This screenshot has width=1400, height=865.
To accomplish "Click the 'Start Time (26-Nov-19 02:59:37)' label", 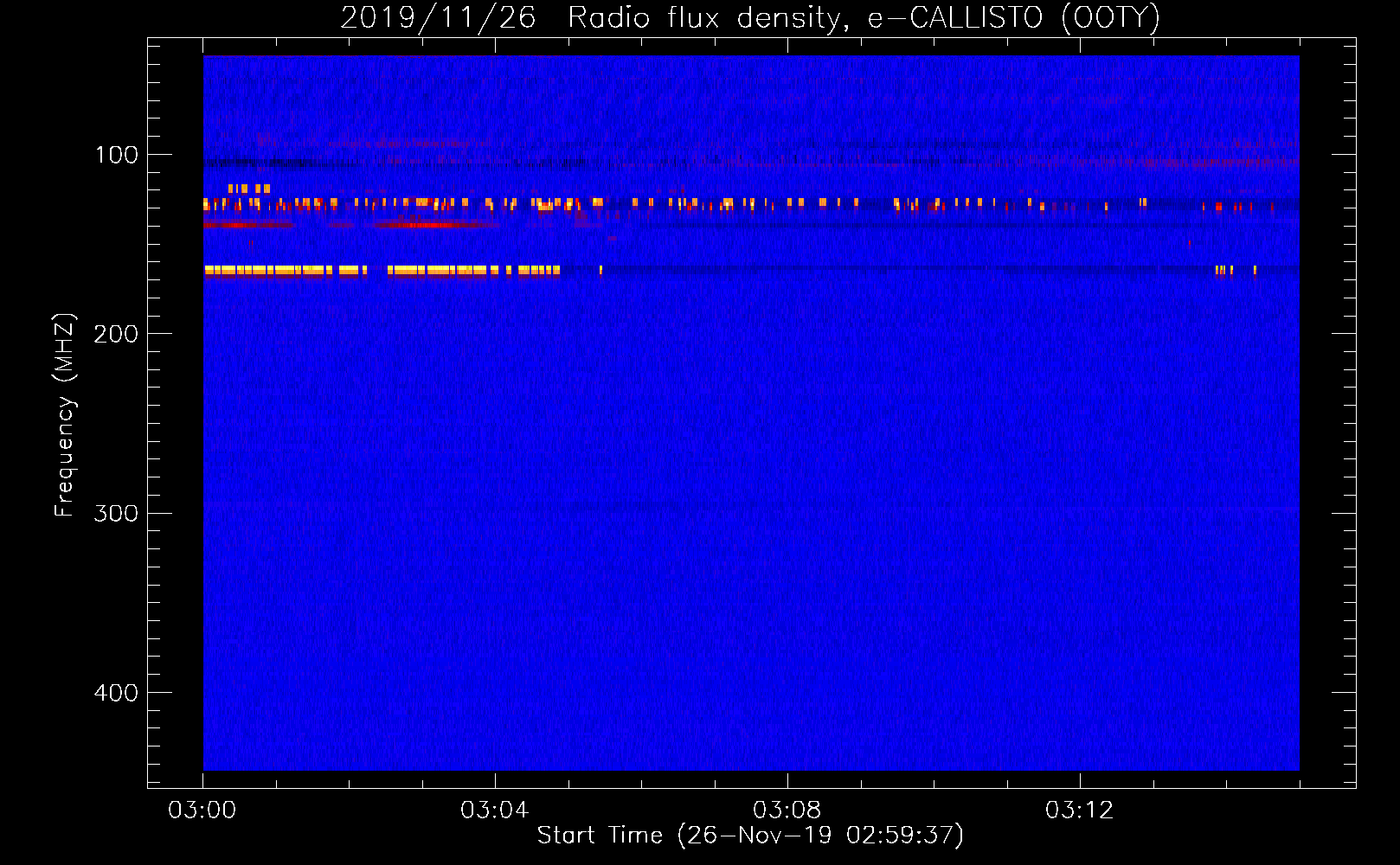I will 750,836.
